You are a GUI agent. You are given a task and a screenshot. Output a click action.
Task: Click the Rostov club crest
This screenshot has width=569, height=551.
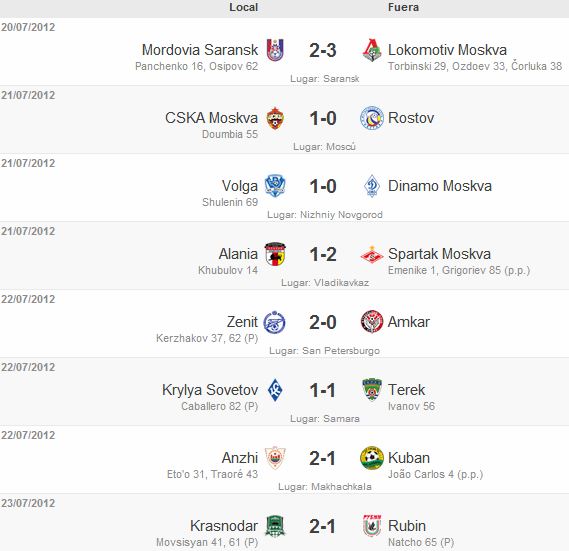pos(372,118)
